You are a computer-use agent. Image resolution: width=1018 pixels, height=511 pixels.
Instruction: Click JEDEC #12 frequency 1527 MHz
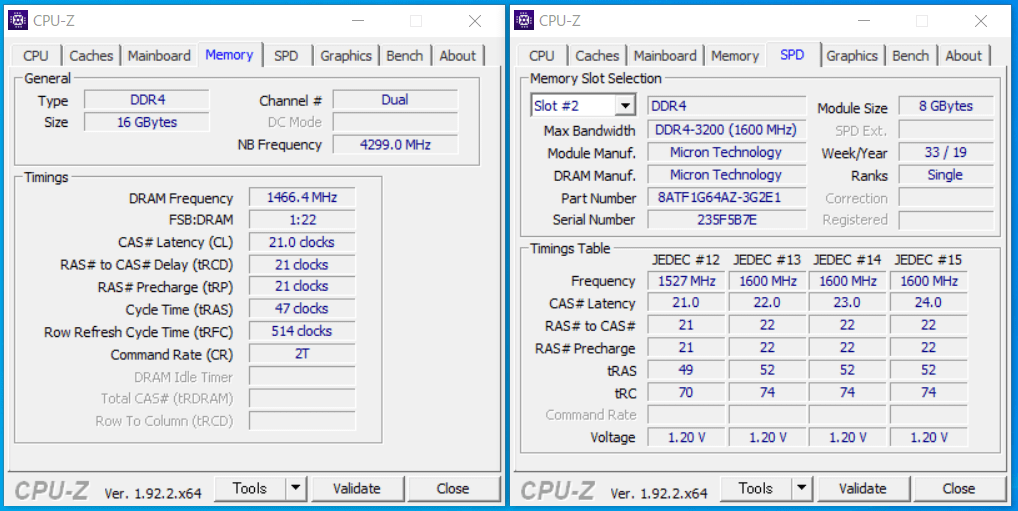pos(686,281)
